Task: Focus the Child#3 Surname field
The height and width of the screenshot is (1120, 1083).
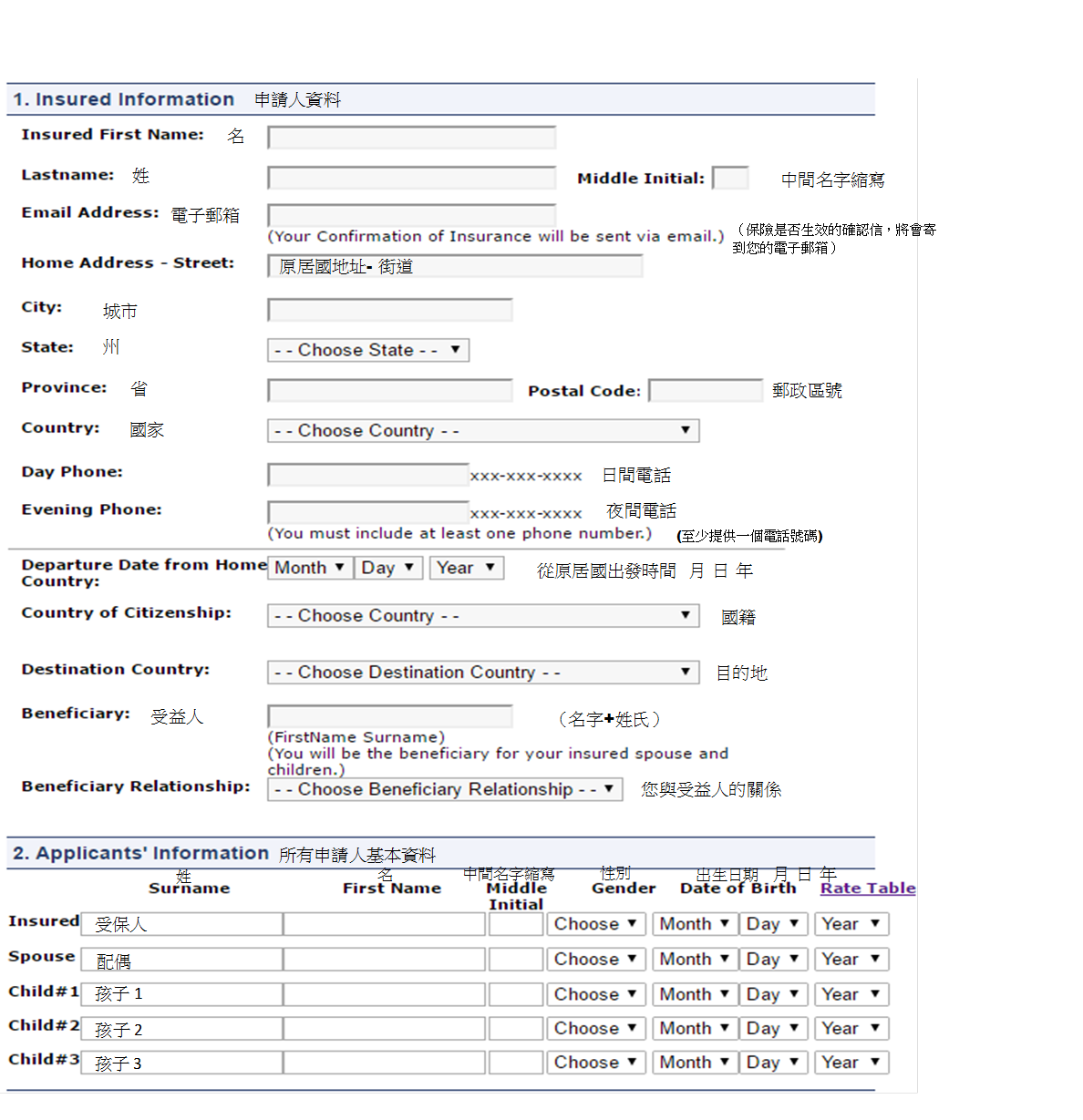Action: pos(181,1063)
